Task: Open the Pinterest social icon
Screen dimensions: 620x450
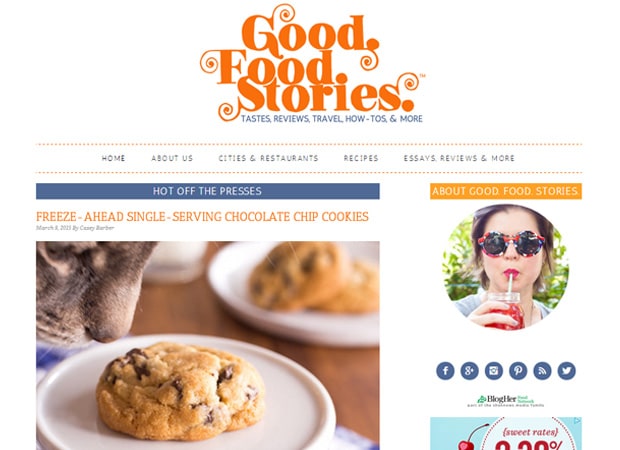Action: [x=518, y=371]
